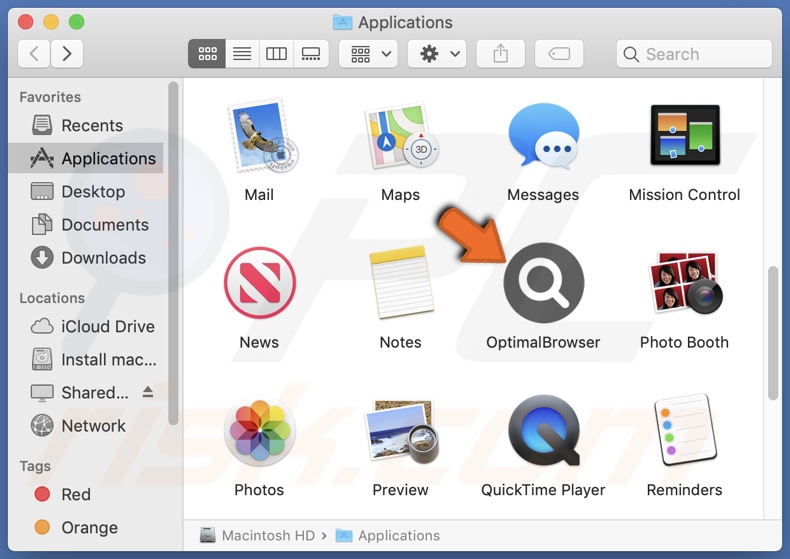Open the Preview application icon
This screenshot has width=790, height=559.
coord(402,431)
